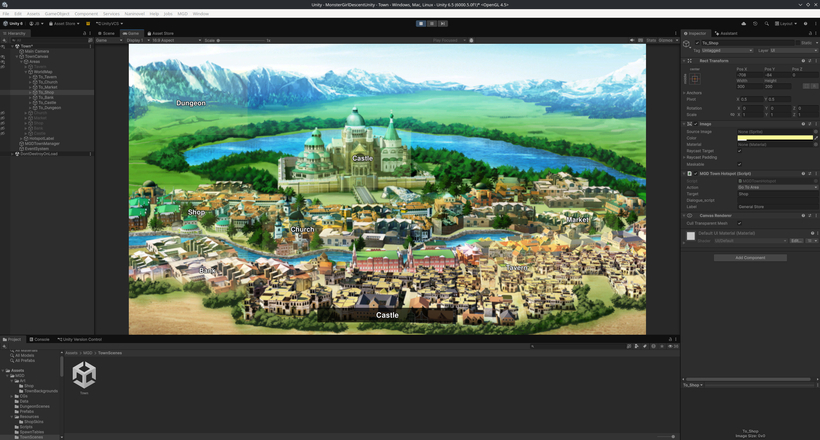This screenshot has height=440, width=820.
Task: Expand the DontDestroyOnLoad scene
Action: tap(13, 154)
